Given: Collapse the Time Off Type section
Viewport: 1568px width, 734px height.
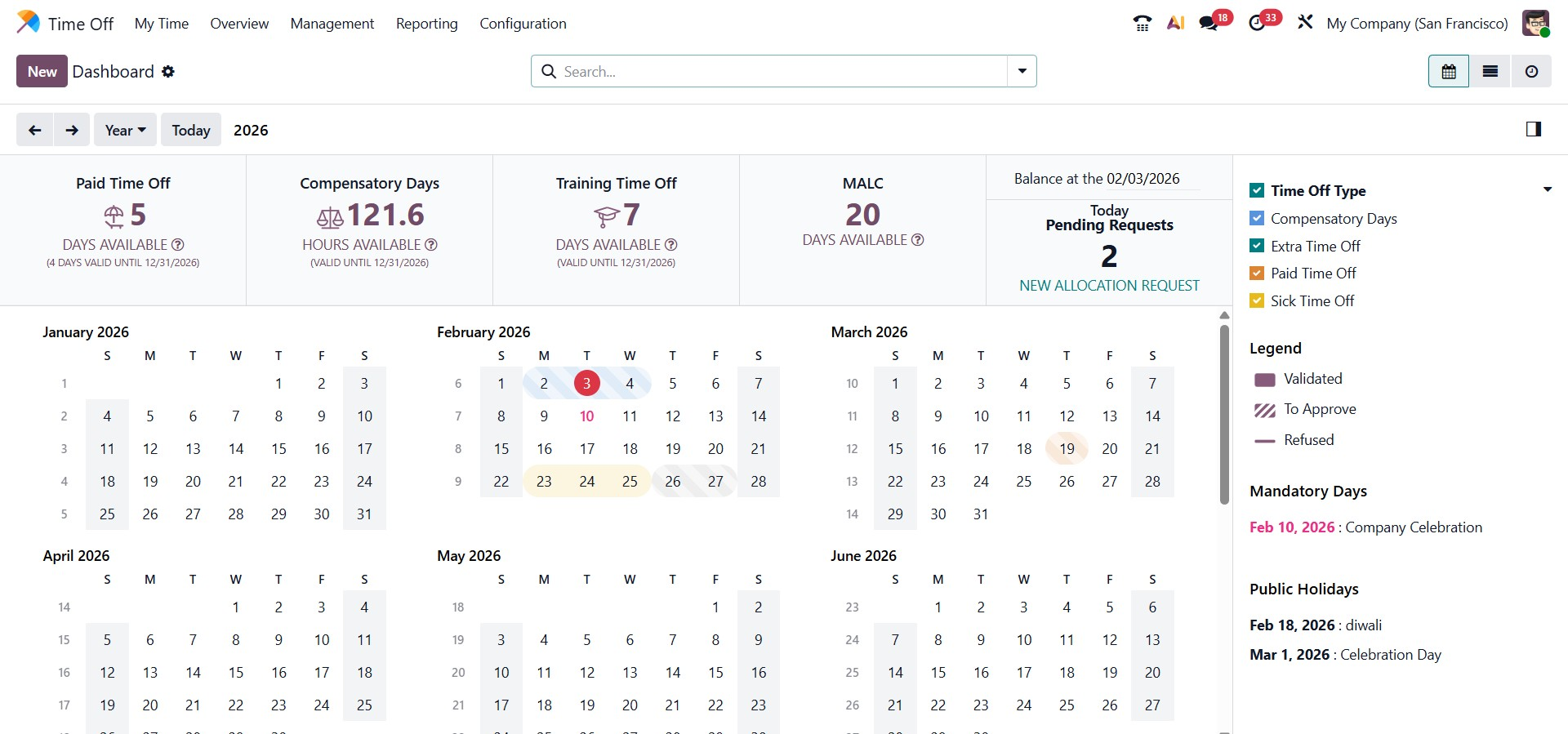Looking at the screenshot, I should pyautogui.click(x=1547, y=190).
